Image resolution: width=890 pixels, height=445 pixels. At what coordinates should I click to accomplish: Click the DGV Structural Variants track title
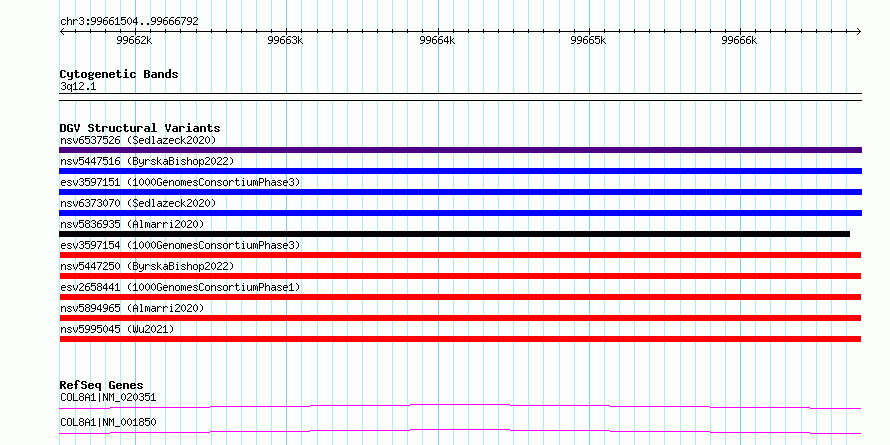(x=140, y=128)
